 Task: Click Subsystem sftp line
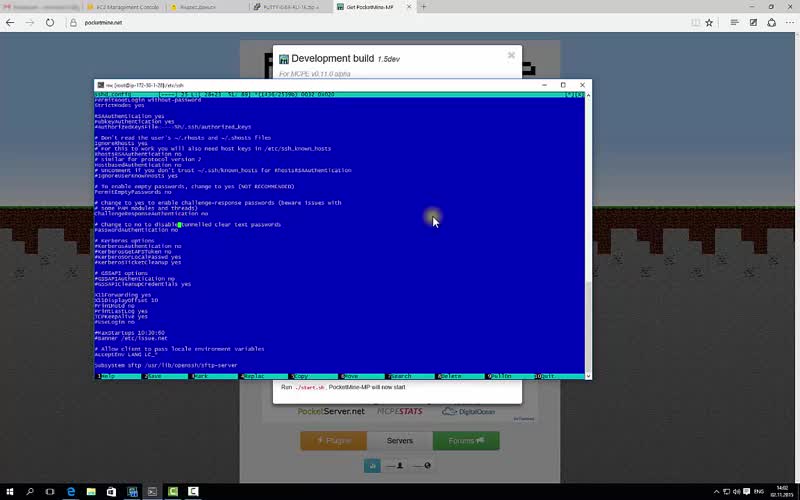[x=166, y=365]
